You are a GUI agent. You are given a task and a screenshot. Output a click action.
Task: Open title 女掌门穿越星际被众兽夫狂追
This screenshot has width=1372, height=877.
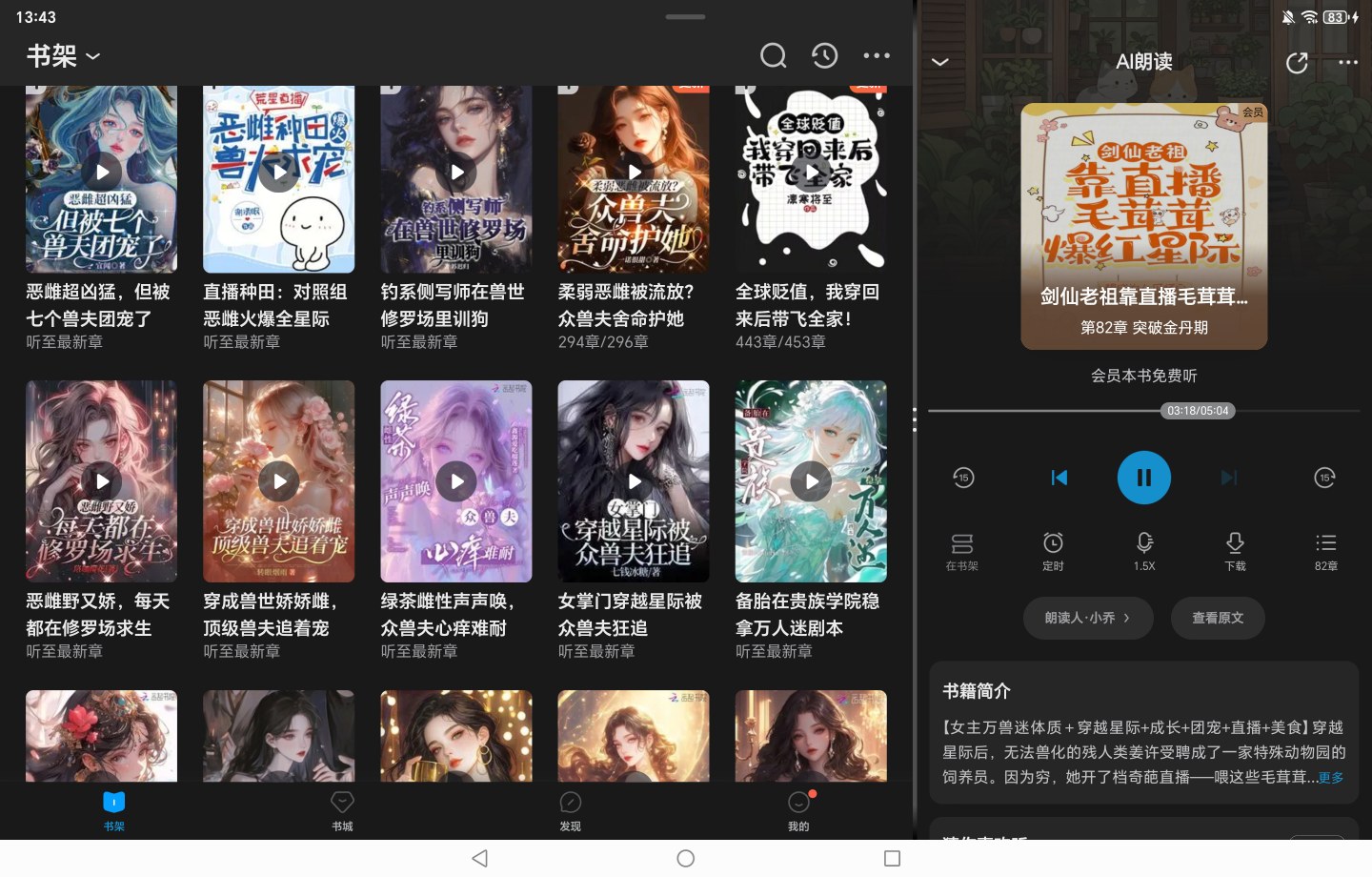point(630,615)
